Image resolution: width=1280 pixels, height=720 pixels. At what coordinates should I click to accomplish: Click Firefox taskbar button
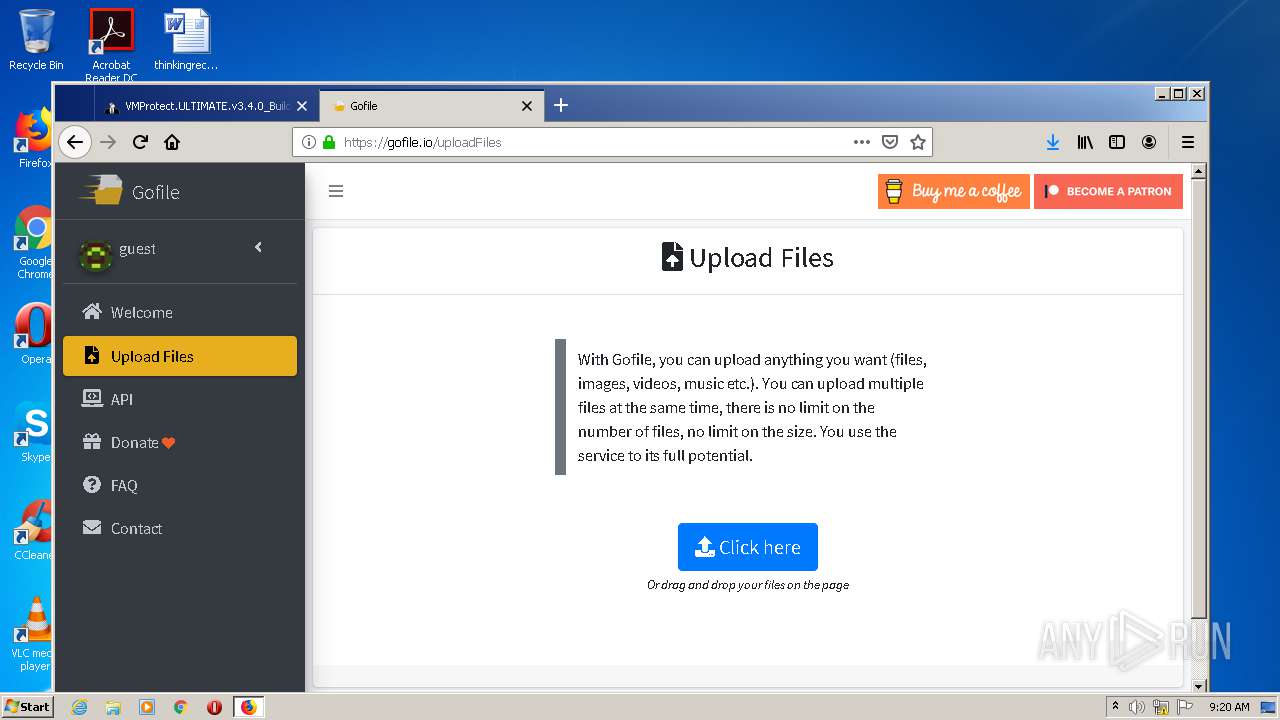248,707
